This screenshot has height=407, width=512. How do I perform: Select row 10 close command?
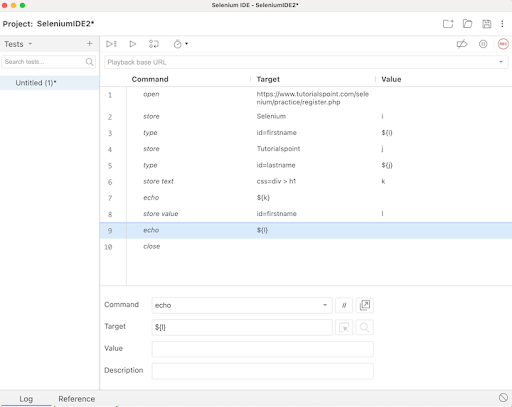click(306, 246)
